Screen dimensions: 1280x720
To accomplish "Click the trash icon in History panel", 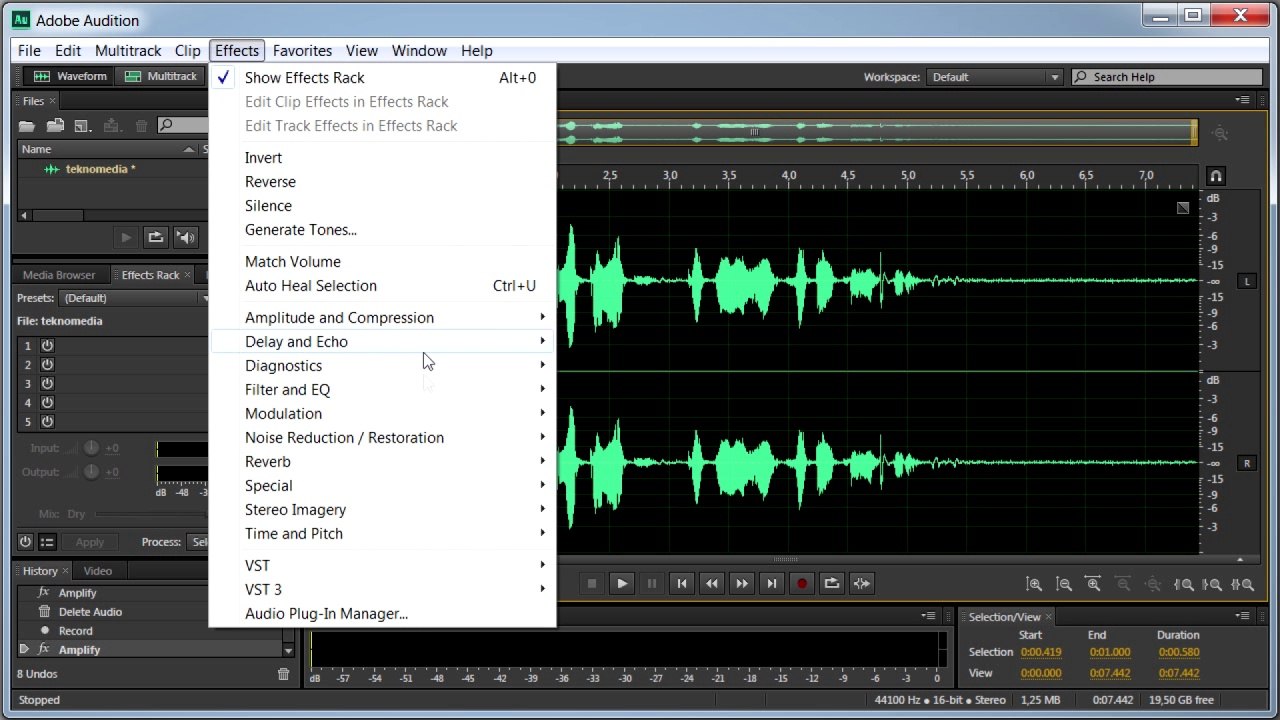I will [283, 674].
